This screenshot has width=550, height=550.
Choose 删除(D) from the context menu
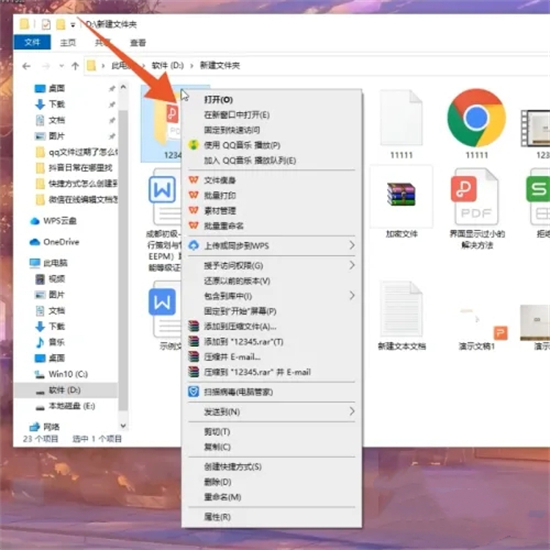click(271, 482)
